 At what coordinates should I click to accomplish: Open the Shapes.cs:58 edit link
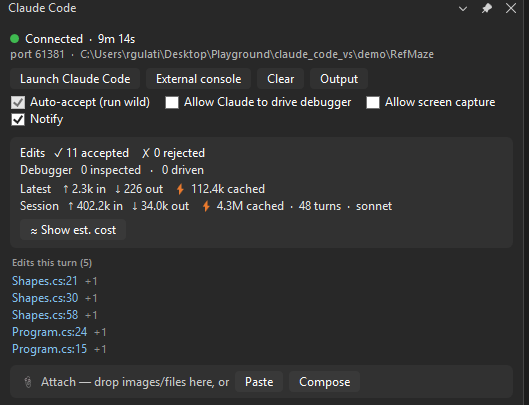point(45,315)
